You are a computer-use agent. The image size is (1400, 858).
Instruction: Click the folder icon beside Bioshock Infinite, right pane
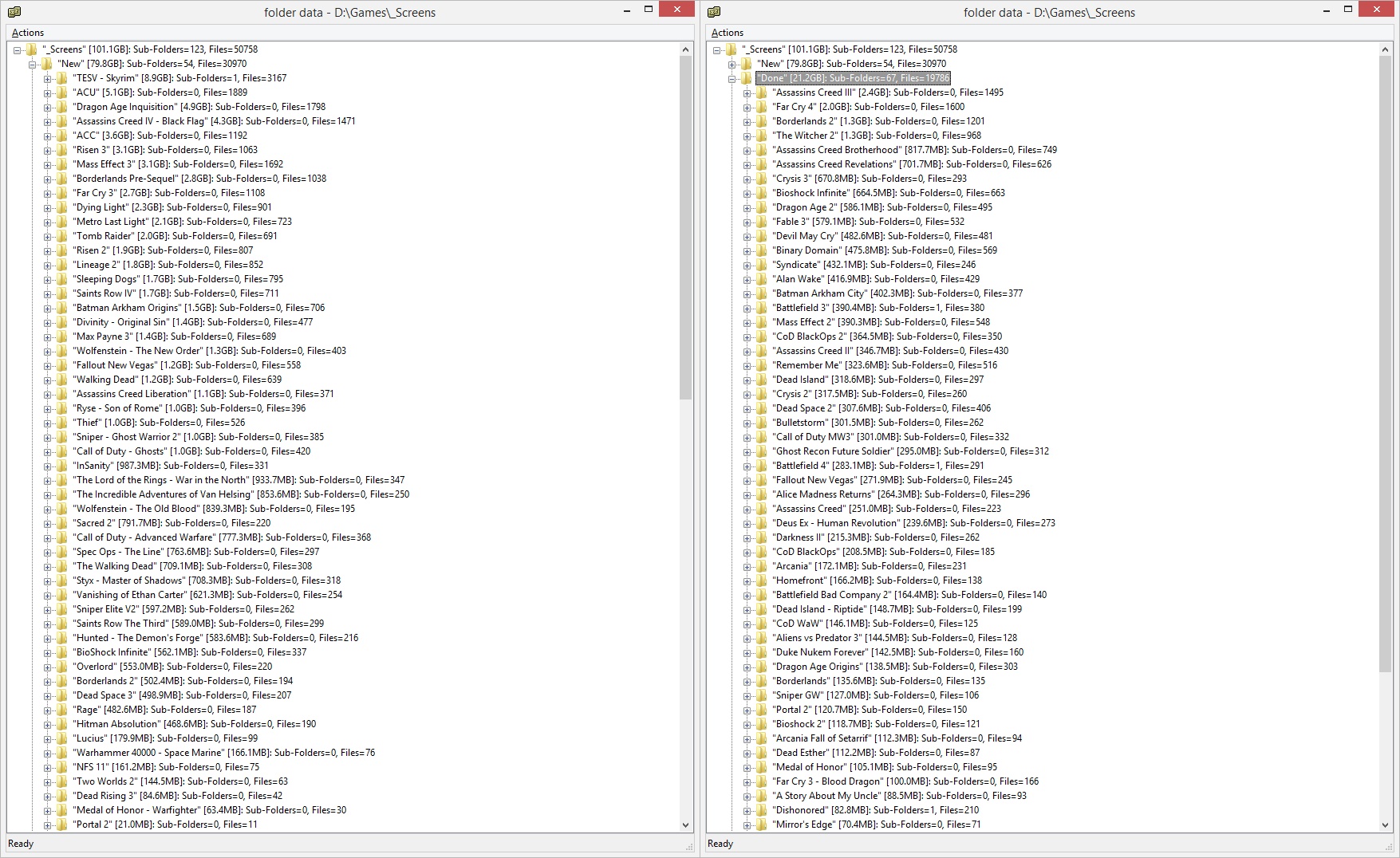pos(761,193)
